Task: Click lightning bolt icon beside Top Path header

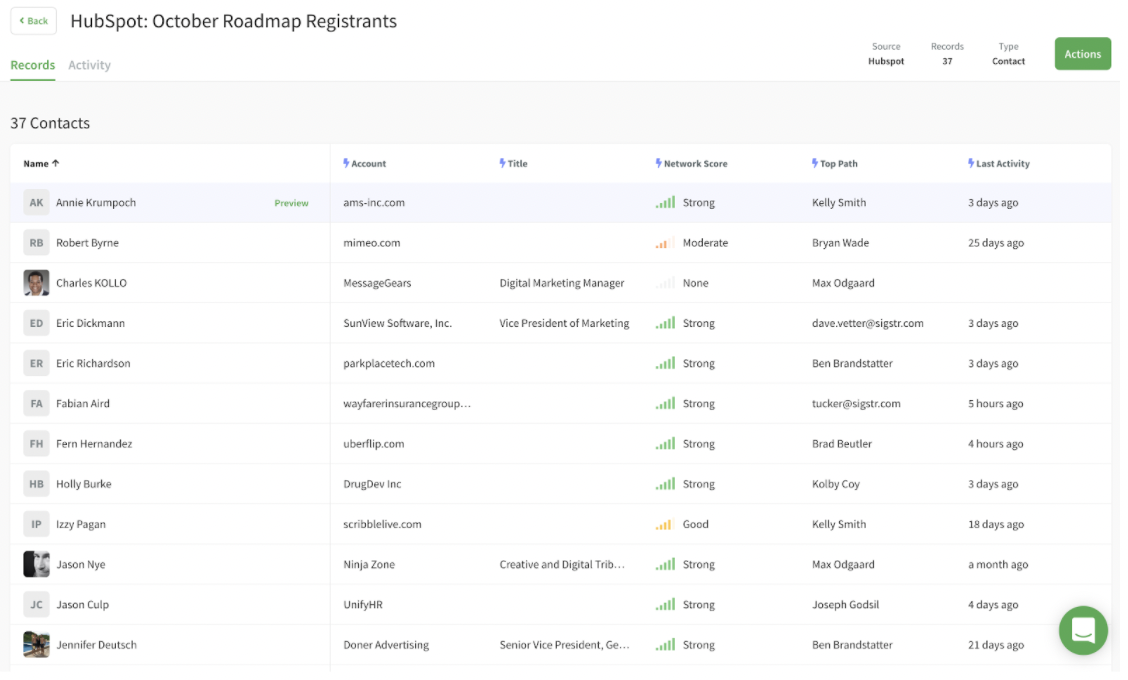Action: coord(814,163)
